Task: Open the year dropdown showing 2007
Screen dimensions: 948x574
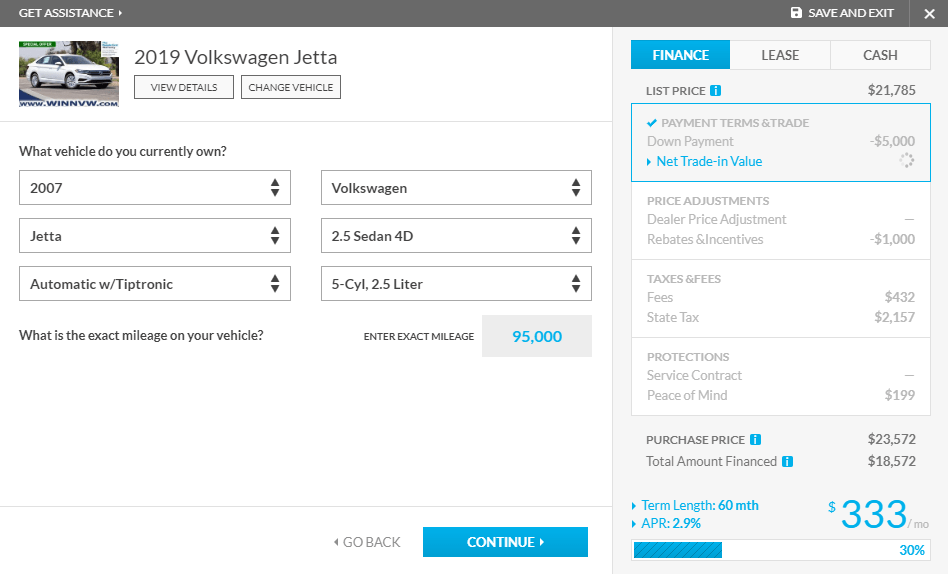Action: coord(155,188)
